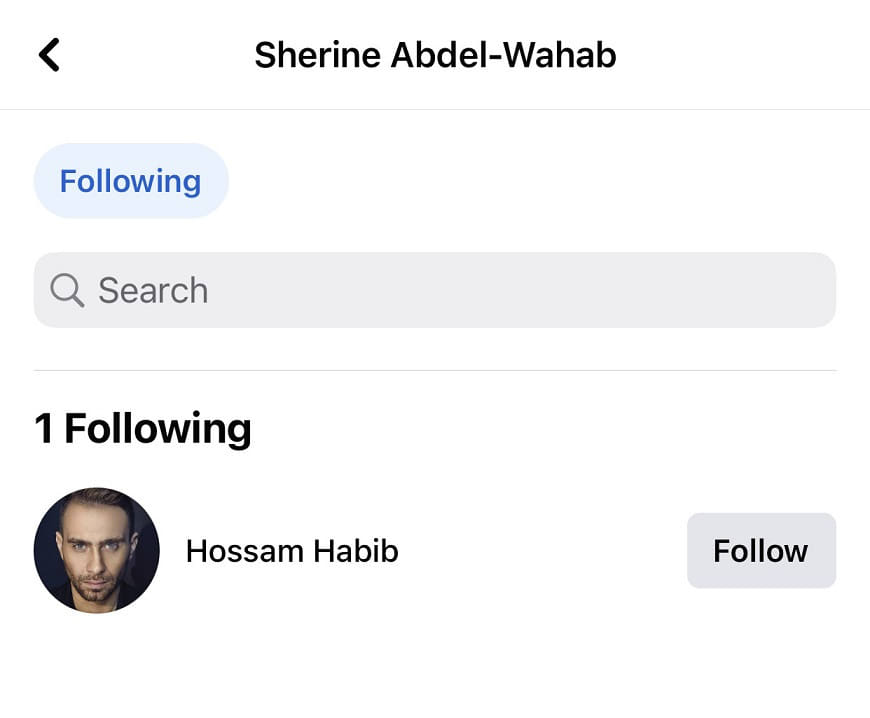Image resolution: width=870 pixels, height=718 pixels.
Task: Click the Sherine Abdel-Wahab page title
Action: coord(435,55)
